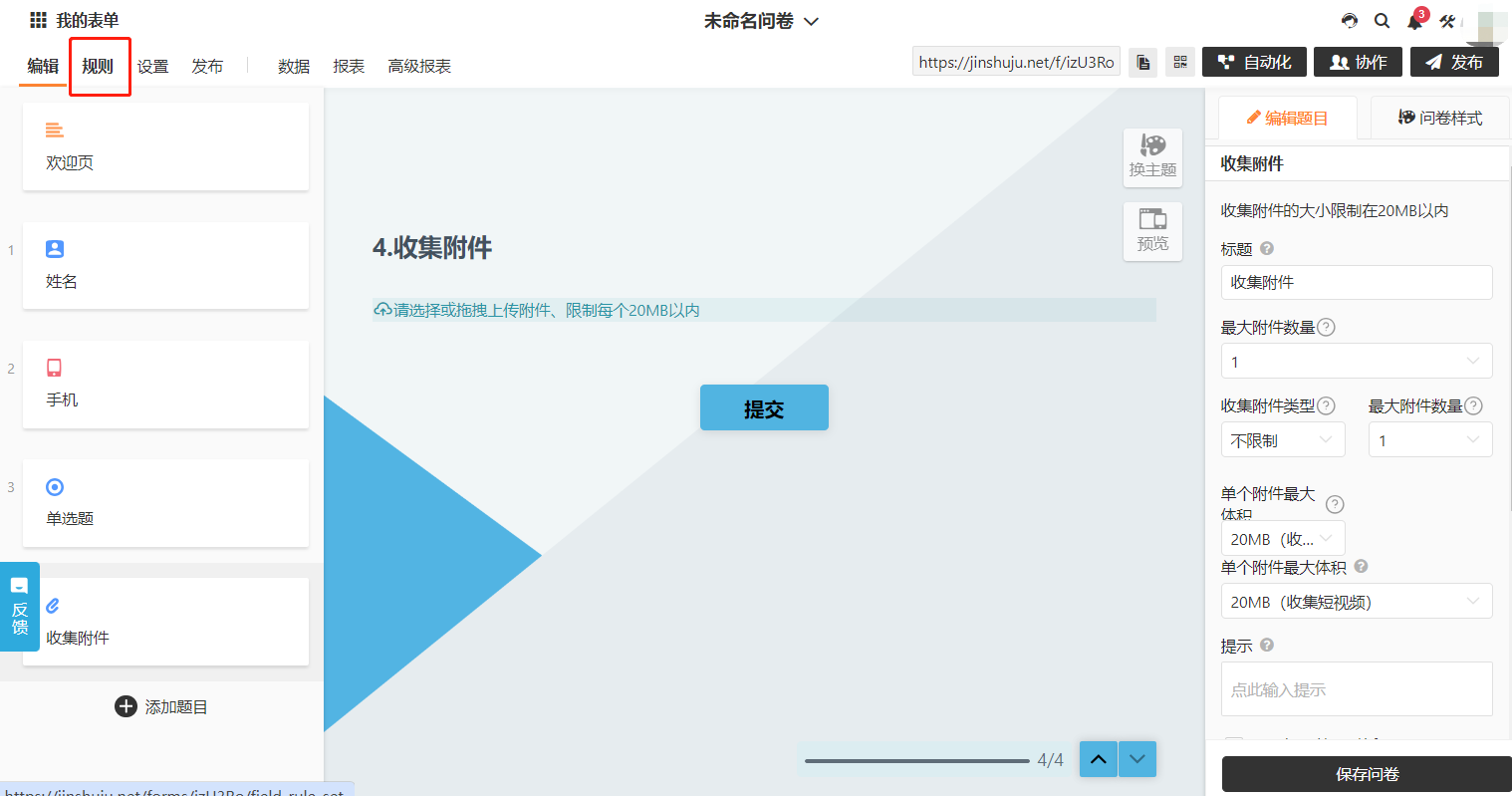
Task: Open 20MB（收集短视频） dropdown
Action: (1357, 601)
